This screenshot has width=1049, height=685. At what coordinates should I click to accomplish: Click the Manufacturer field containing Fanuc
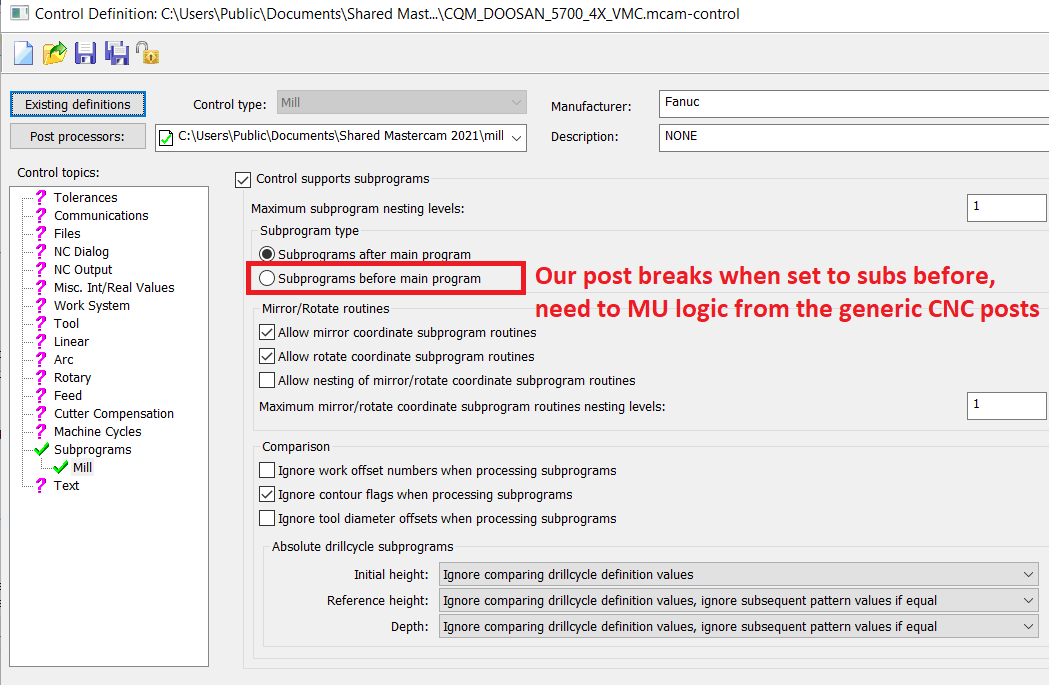coord(850,103)
